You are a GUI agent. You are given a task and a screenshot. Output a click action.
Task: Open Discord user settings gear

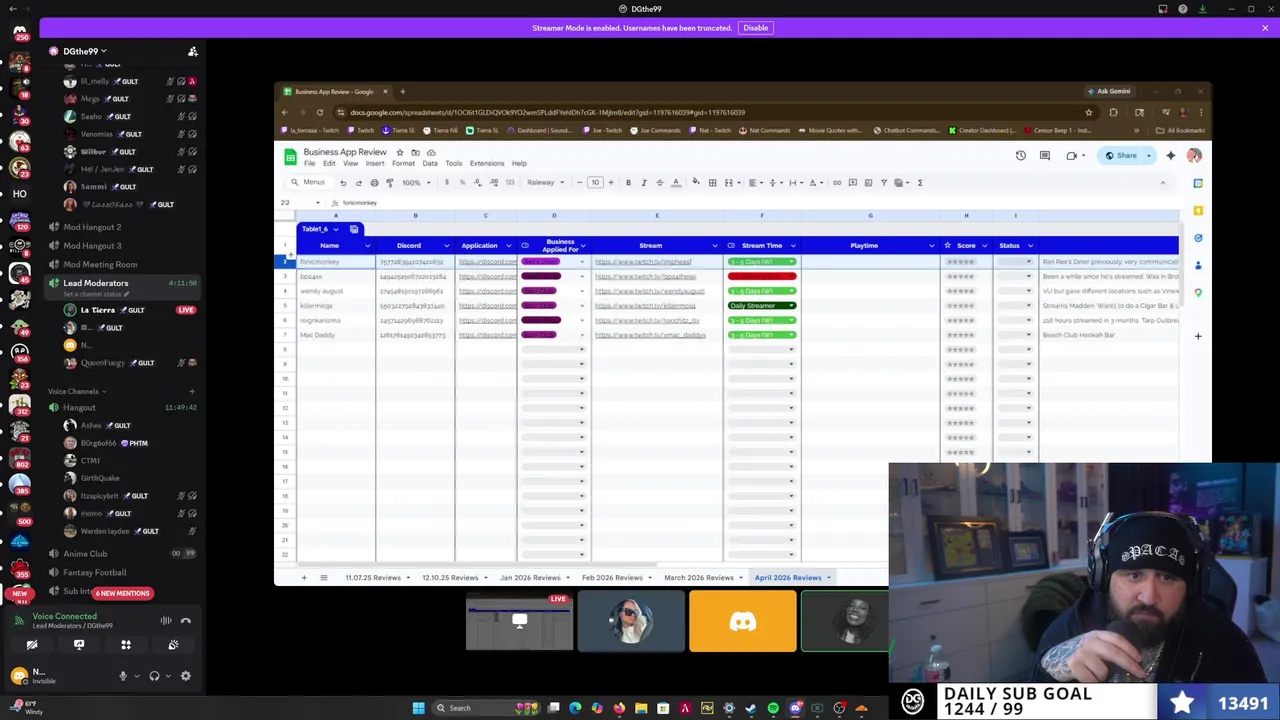[x=185, y=677]
